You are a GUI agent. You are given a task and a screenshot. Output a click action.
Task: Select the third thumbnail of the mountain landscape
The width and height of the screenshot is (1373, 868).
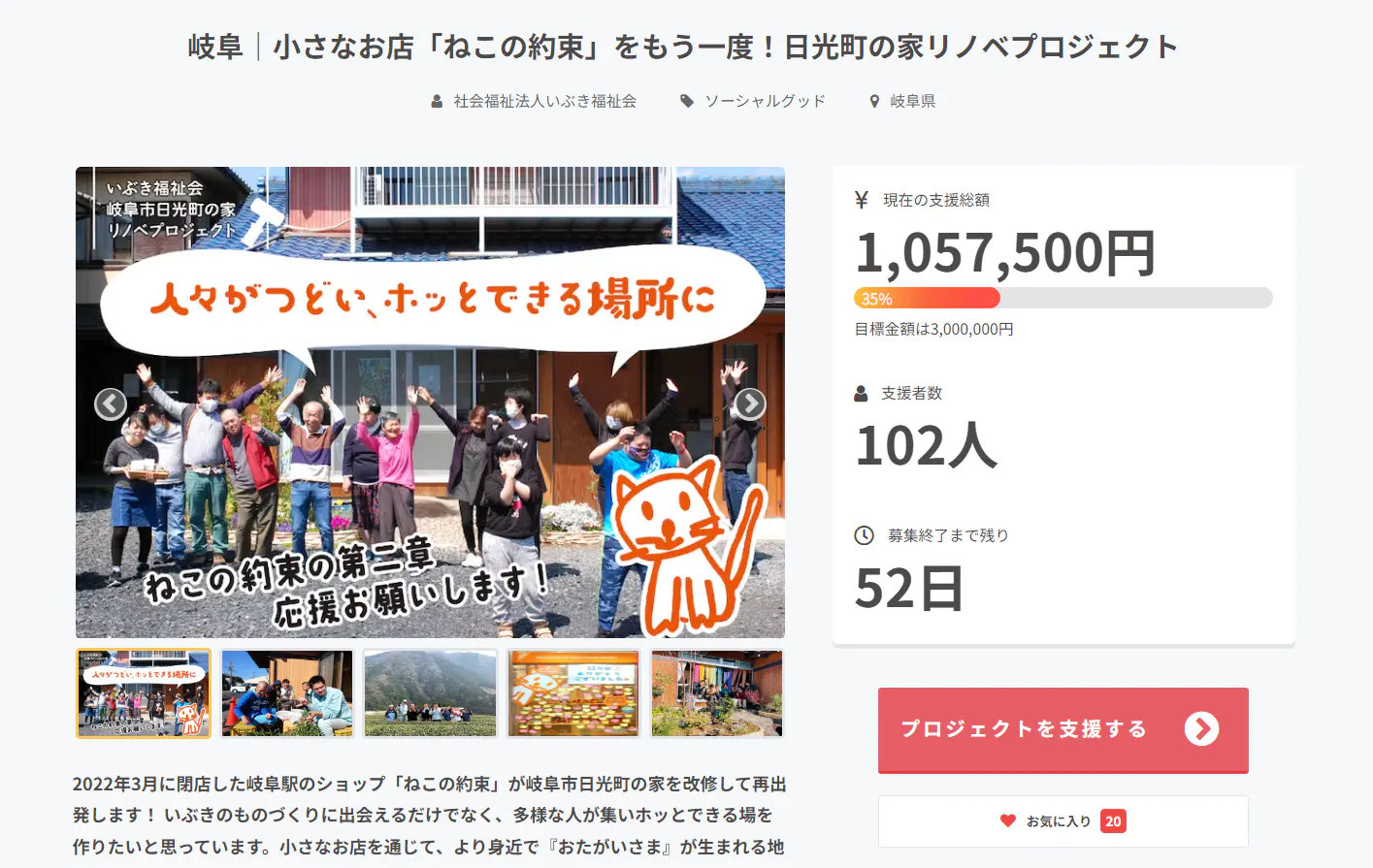431,693
